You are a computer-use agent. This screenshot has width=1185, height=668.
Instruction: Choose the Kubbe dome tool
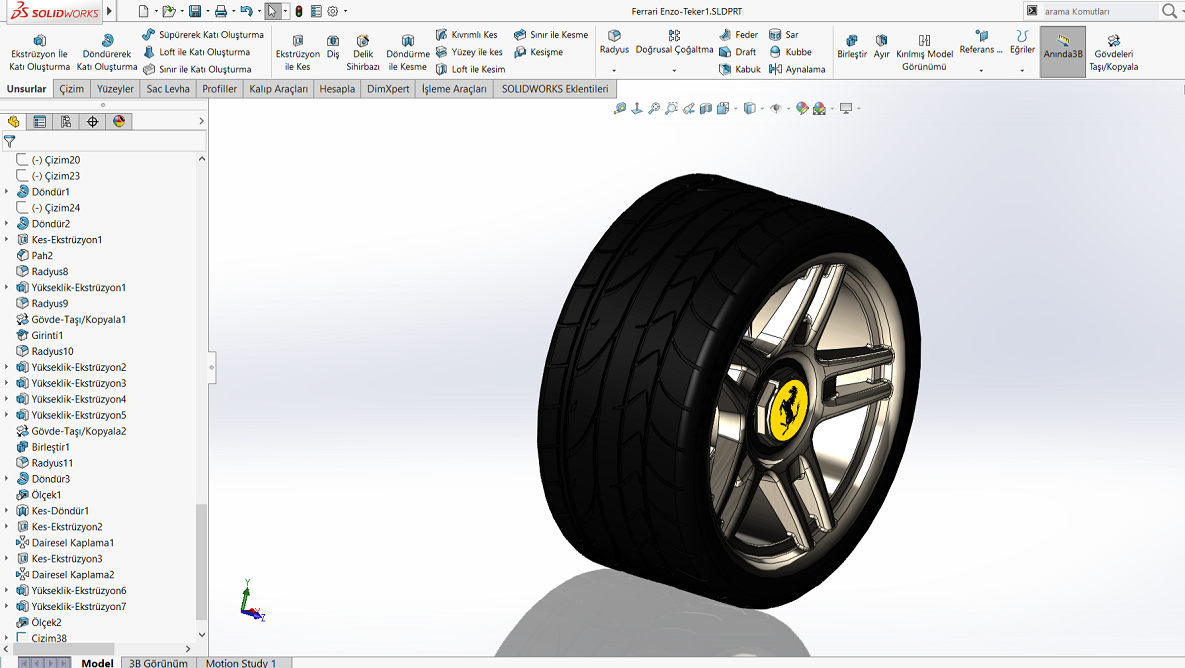(x=791, y=52)
